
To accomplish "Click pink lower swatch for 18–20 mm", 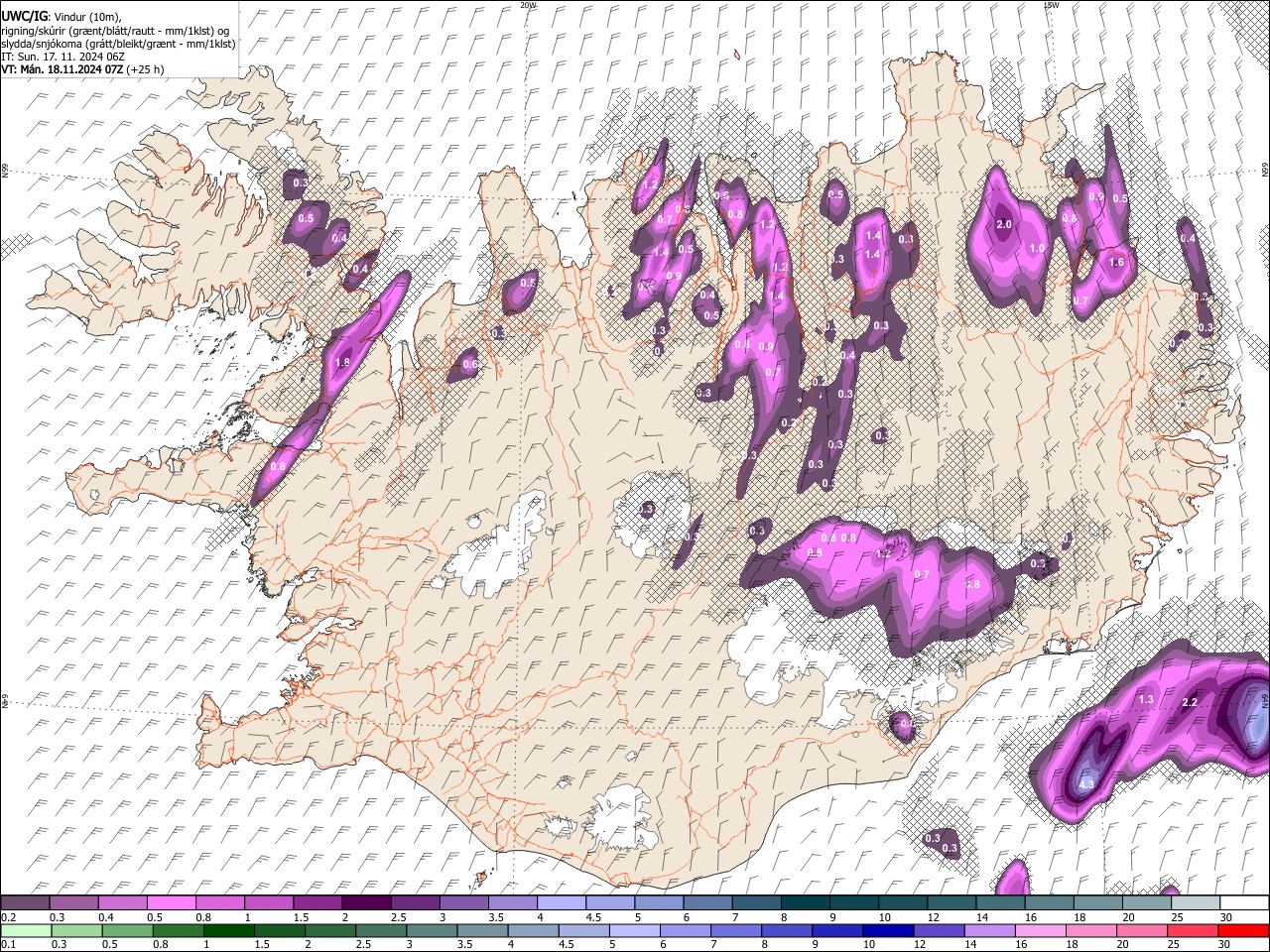I will click(1091, 930).
